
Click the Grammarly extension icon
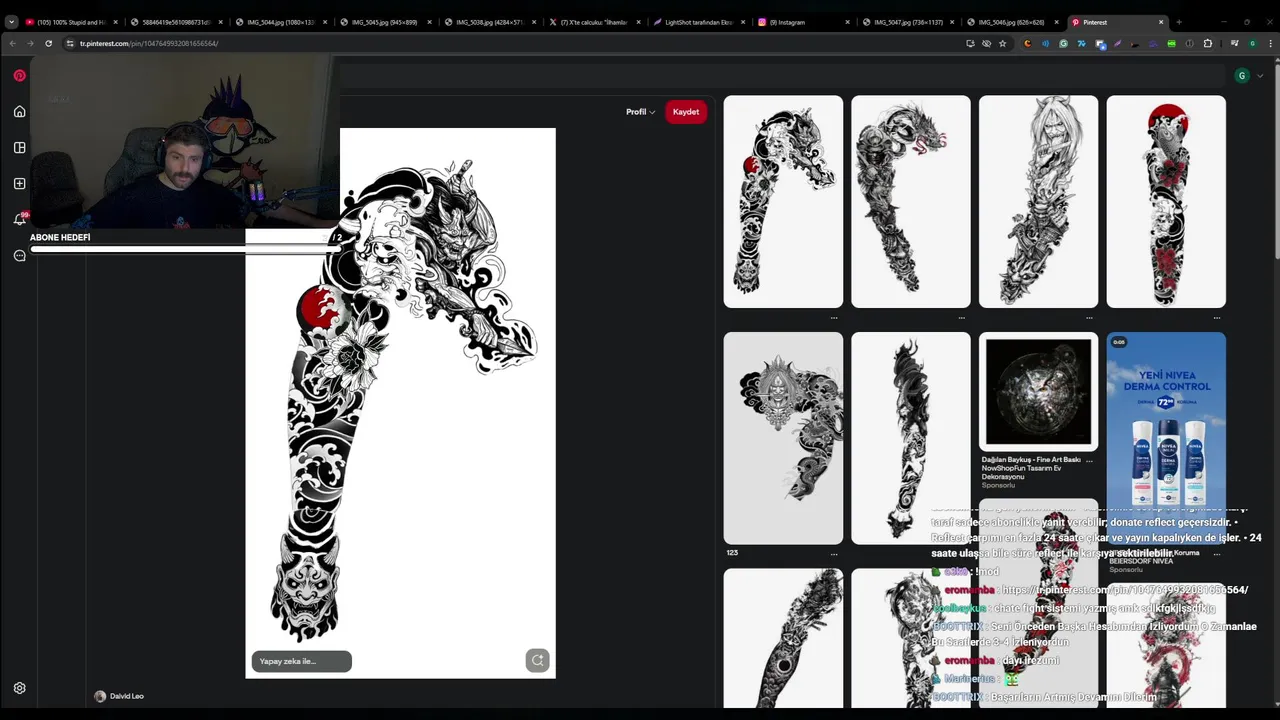coord(1063,43)
